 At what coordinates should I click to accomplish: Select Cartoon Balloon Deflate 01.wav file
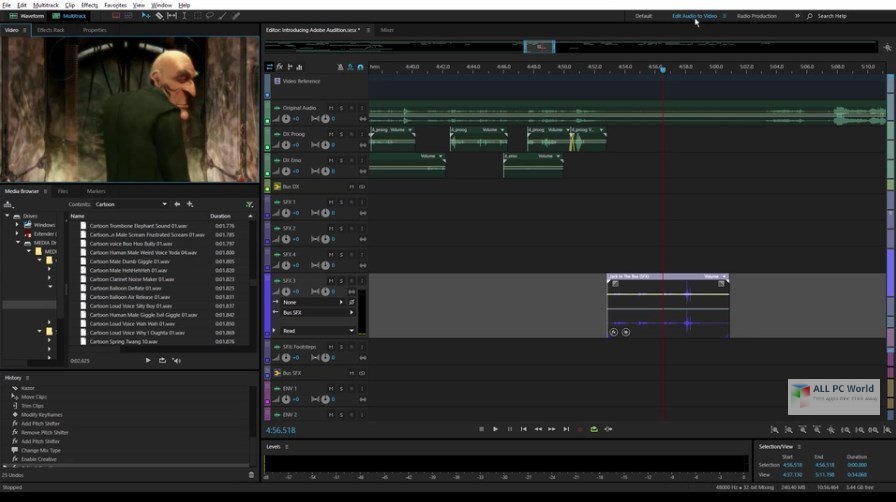click(125, 288)
